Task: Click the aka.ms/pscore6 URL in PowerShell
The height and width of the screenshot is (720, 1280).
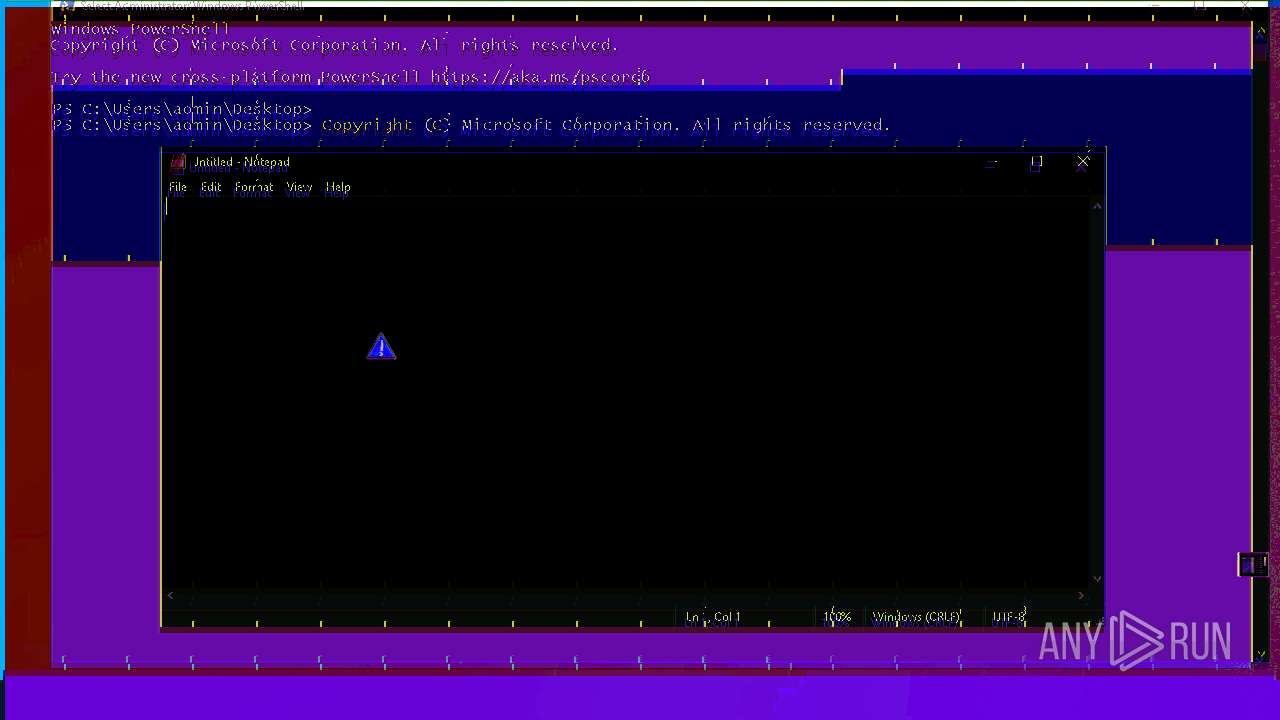Action: pos(541,77)
